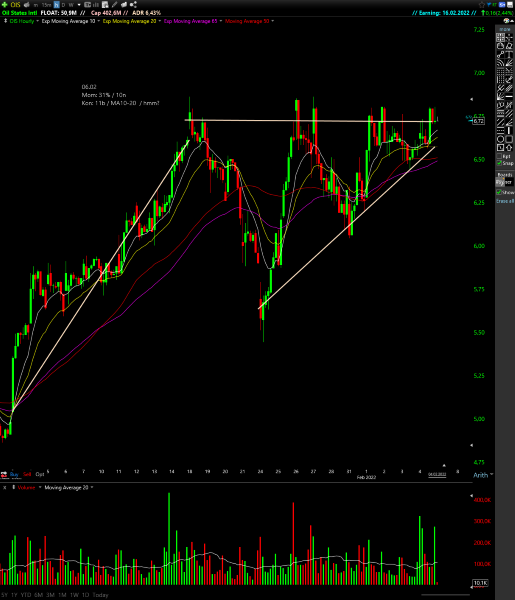Click the volume pane scale icon

pos(14,487)
